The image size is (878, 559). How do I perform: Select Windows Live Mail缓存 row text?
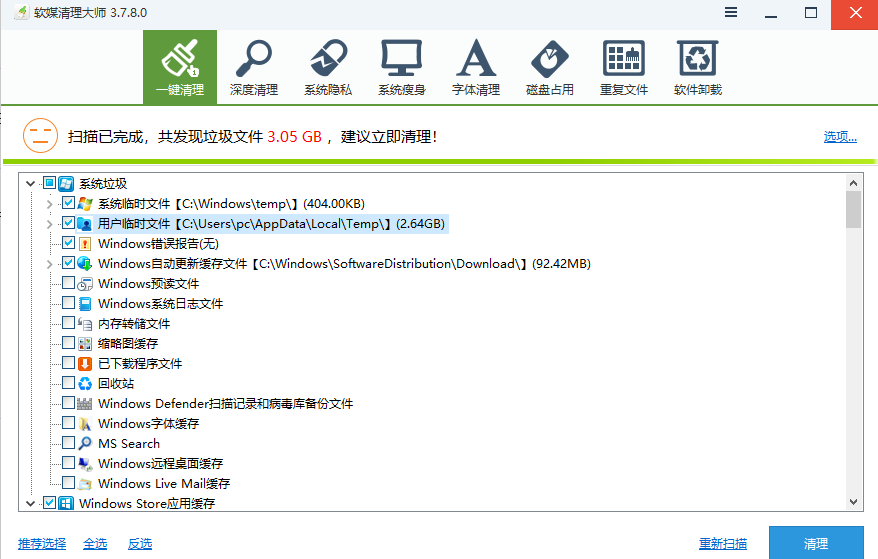coord(164,483)
